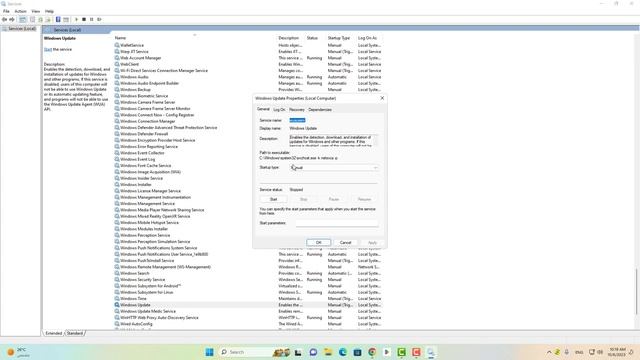The width and height of the screenshot is (640, 360).
Task: Click the Back arrow in Services toolbar
Action: [4, 20]
